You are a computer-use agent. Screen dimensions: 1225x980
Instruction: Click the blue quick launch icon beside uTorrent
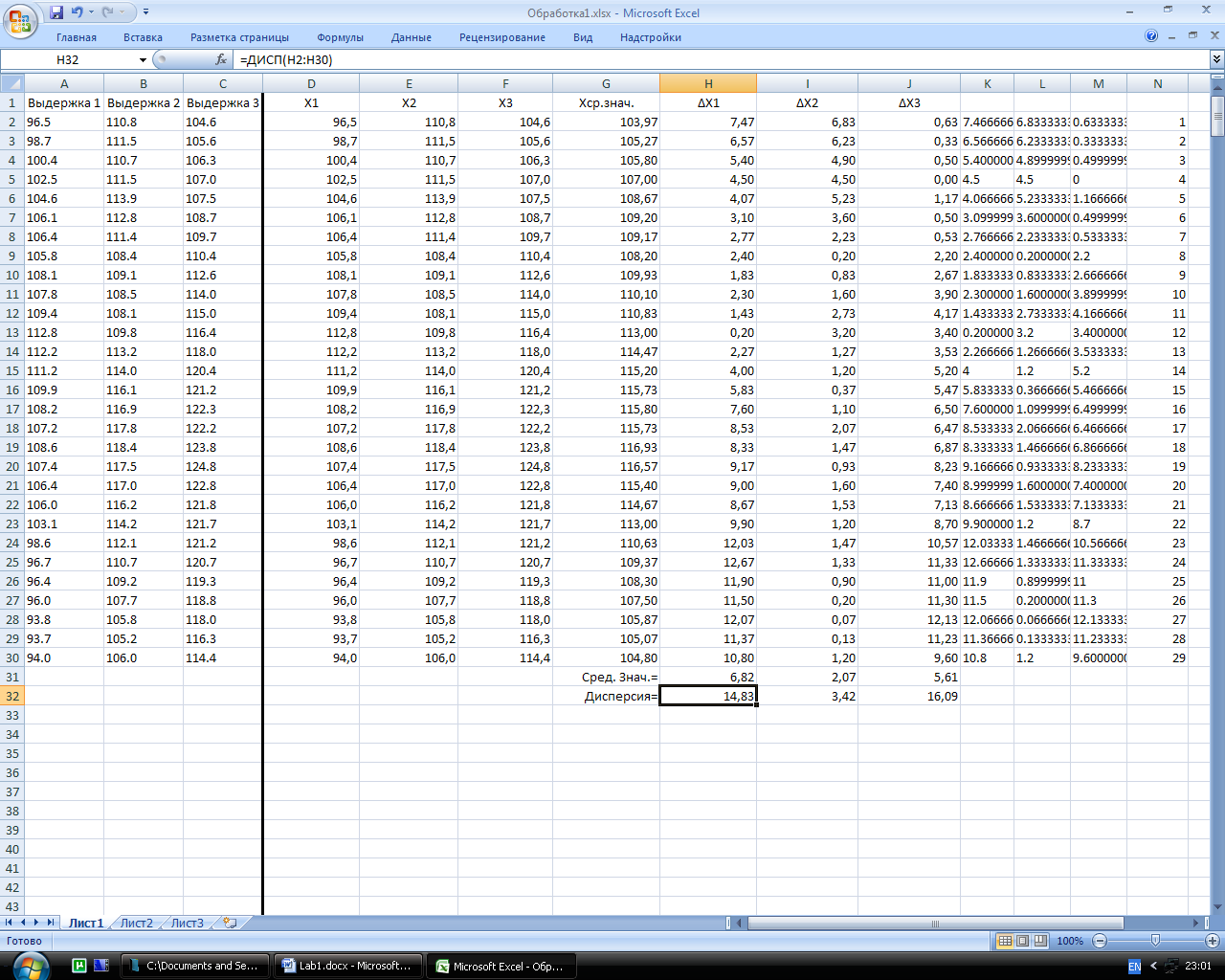point(101,966)
